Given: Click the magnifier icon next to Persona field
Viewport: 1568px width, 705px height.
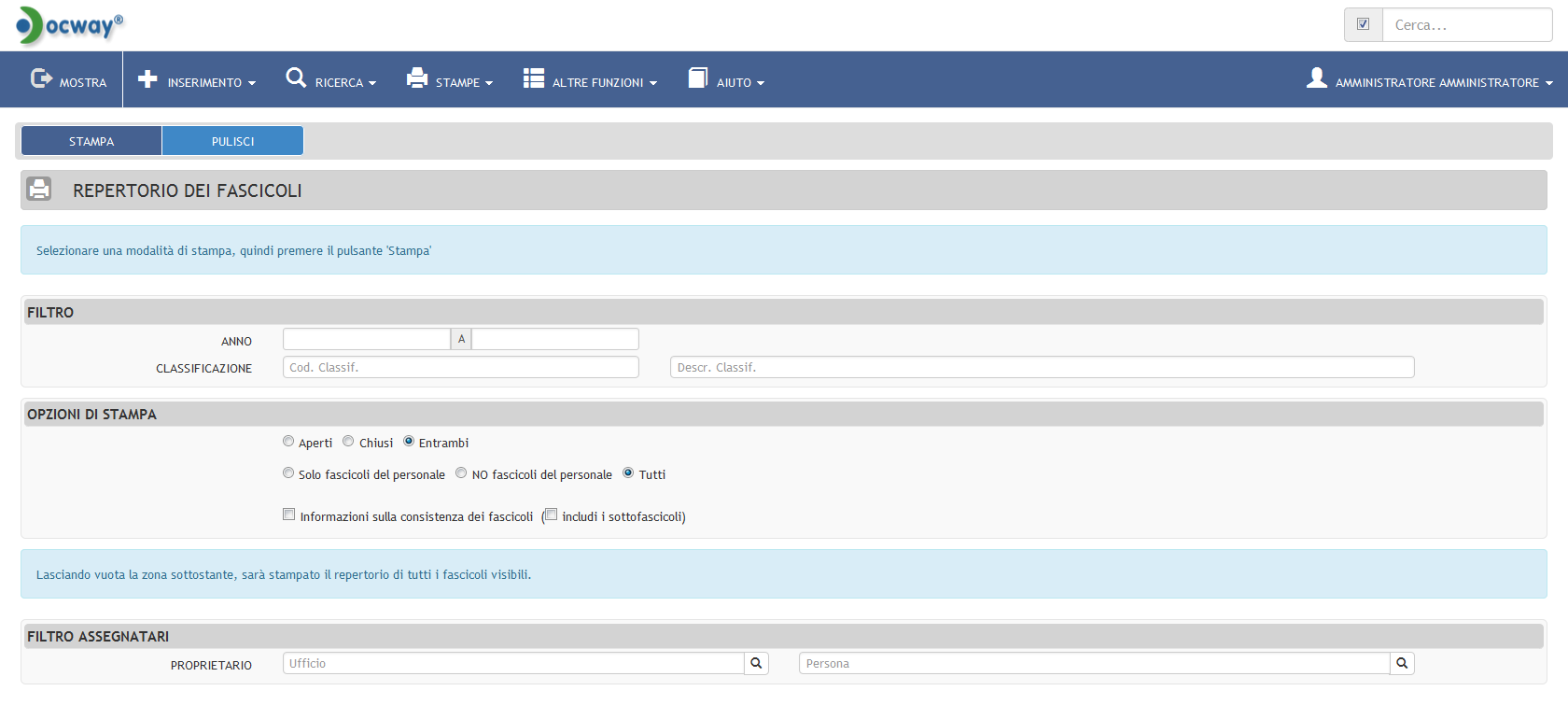Looking at the screenshot, I should pyautogui.click(x=1402, y=664).
